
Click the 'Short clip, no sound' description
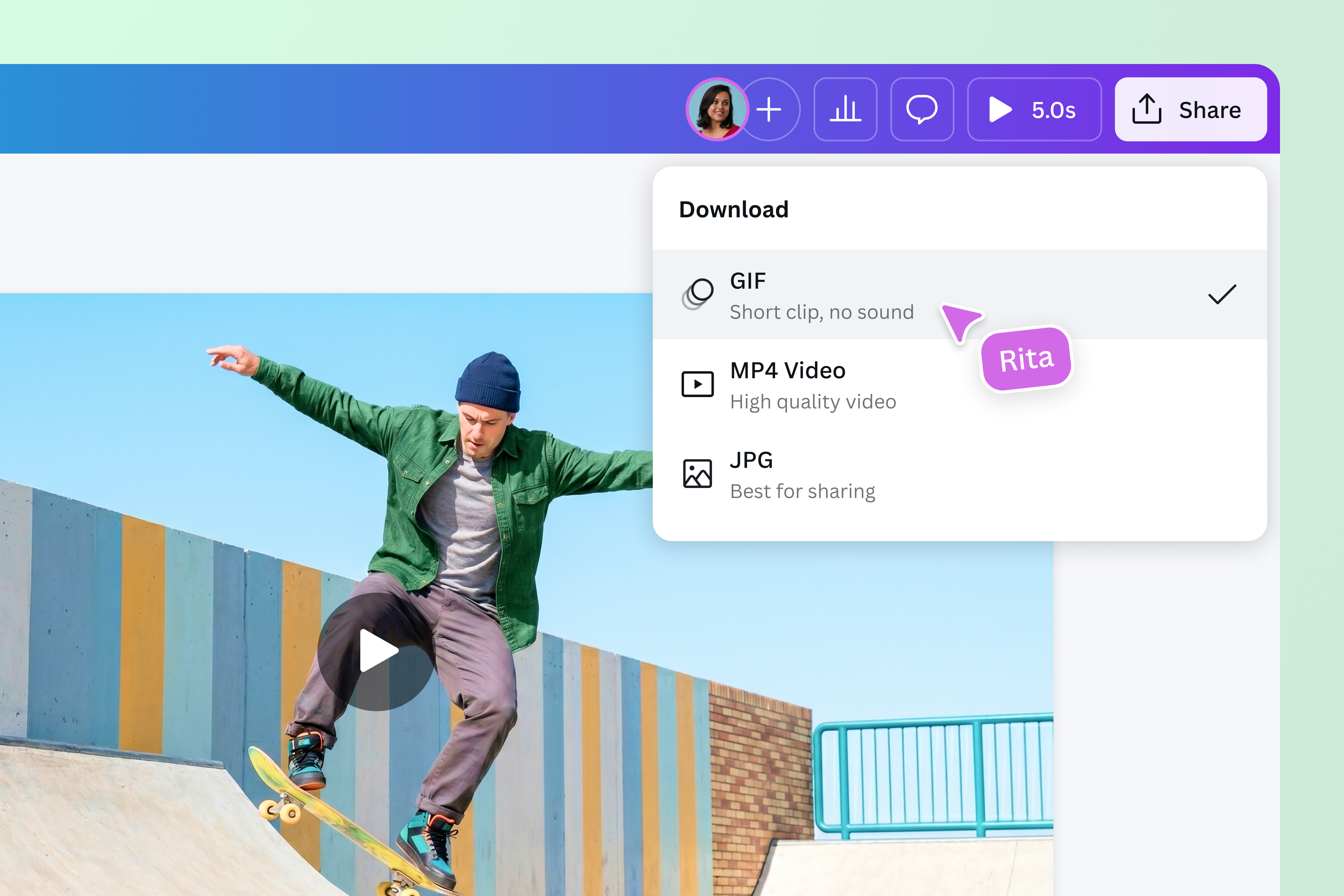822,312
